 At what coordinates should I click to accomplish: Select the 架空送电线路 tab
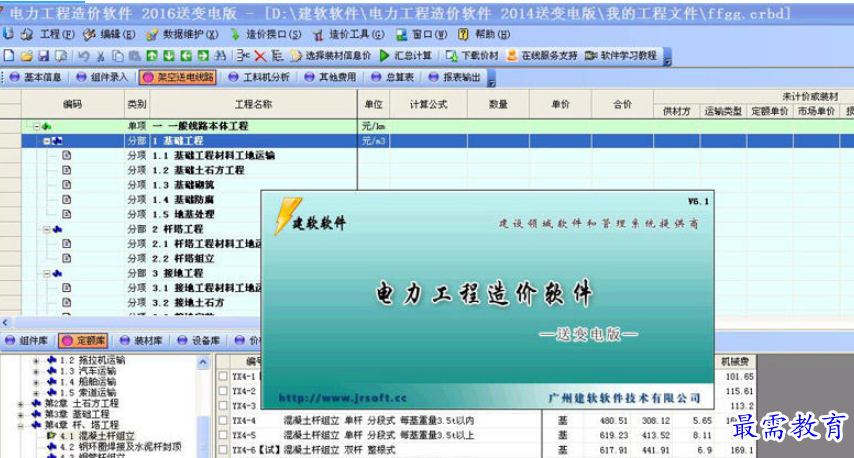point(178,77)
